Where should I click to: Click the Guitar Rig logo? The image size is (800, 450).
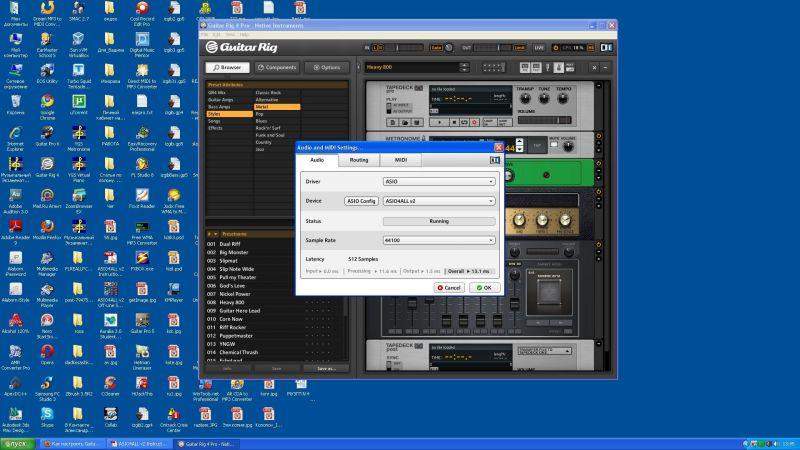(x=239, y=47)
